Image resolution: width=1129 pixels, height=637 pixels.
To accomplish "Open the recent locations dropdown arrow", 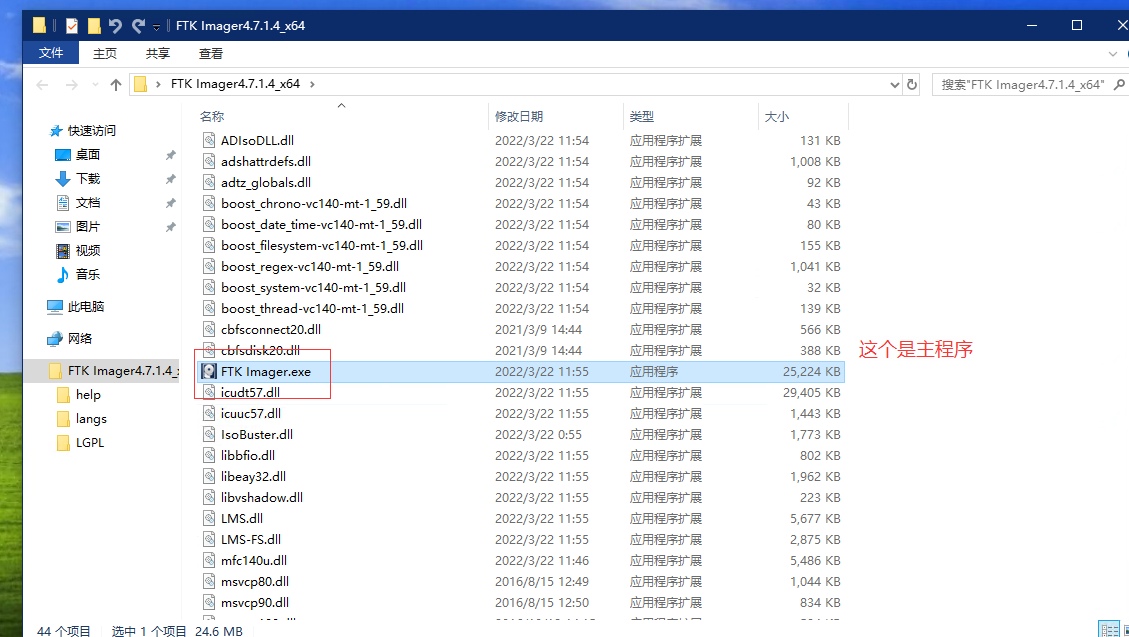I will [96, 85].
